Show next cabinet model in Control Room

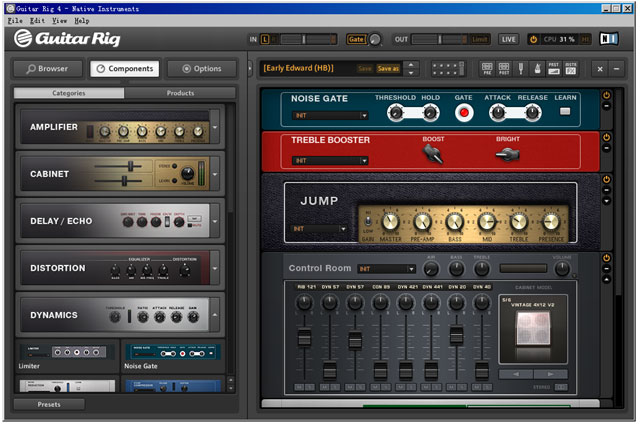click(550, 374)
